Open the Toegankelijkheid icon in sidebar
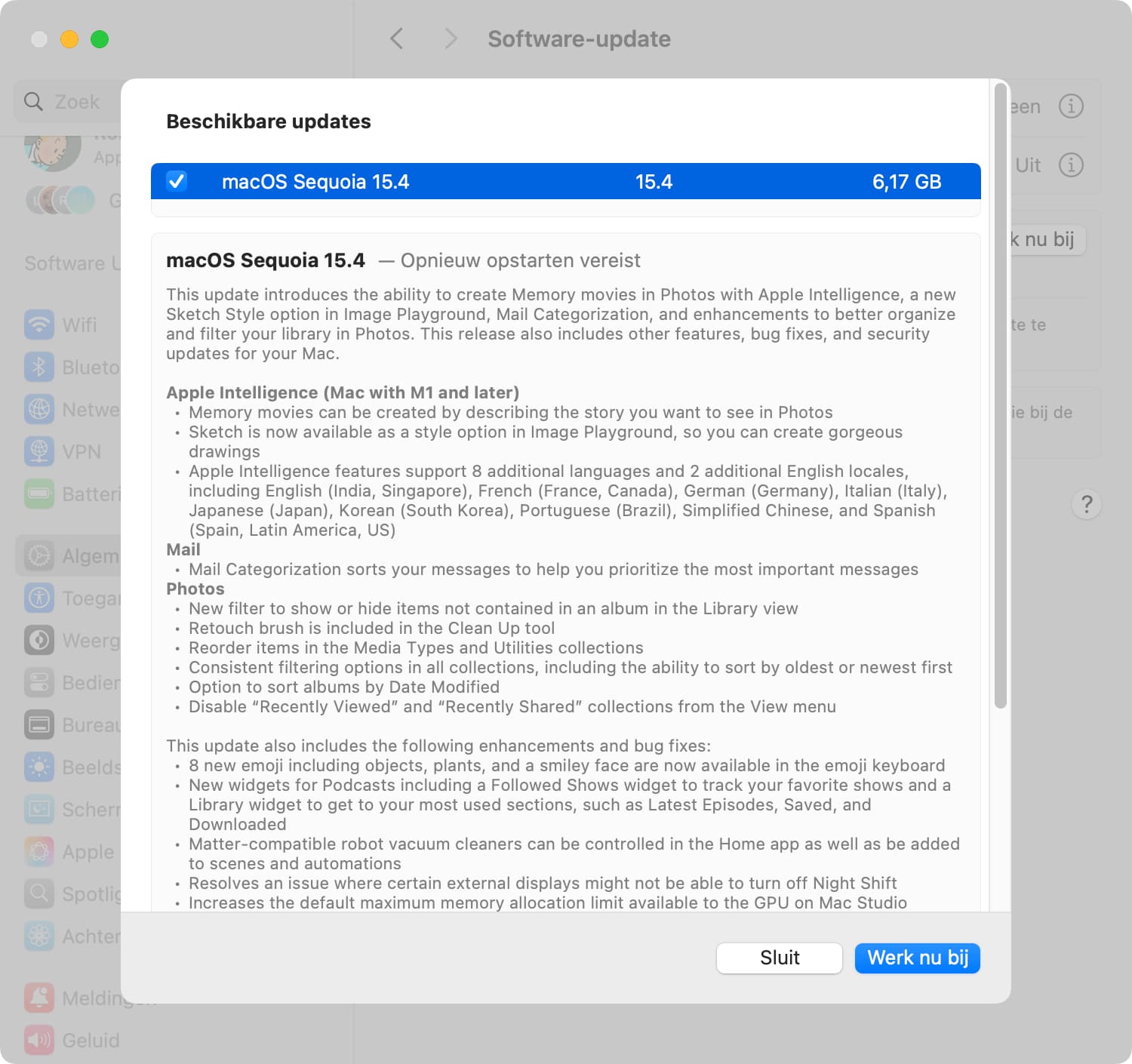 tap(39, 598)
